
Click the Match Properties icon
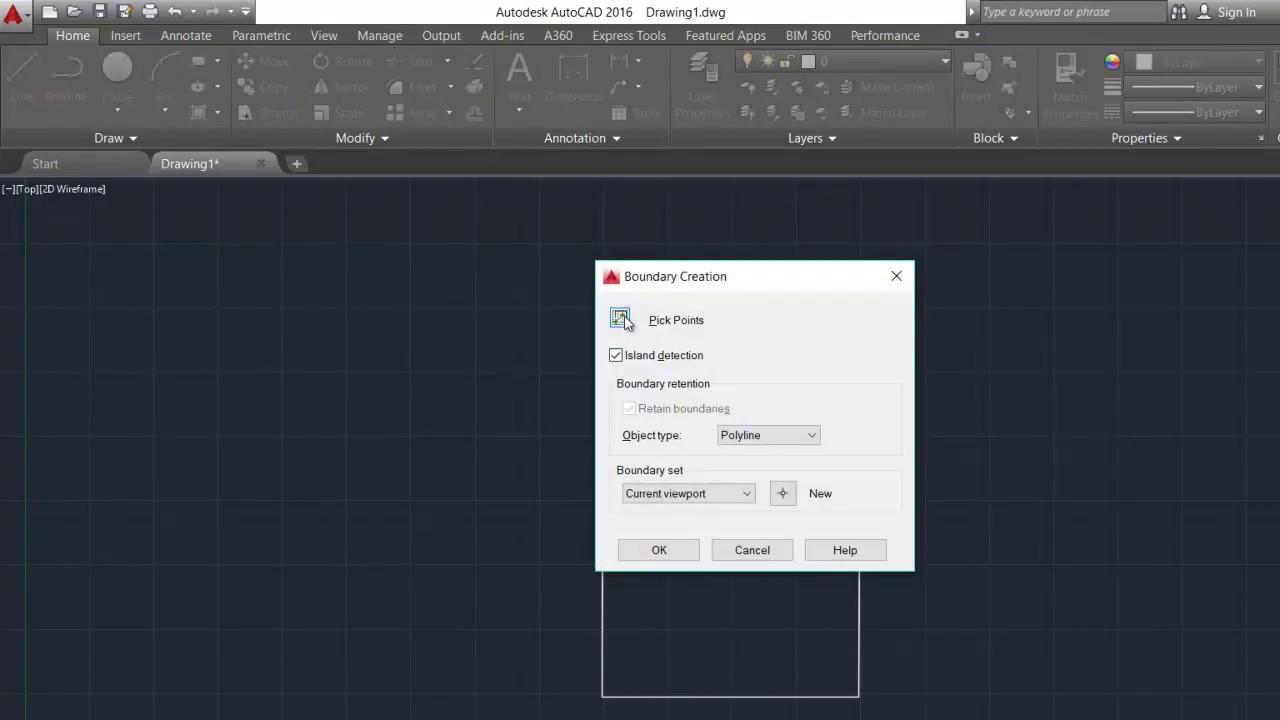point(1070,85)
